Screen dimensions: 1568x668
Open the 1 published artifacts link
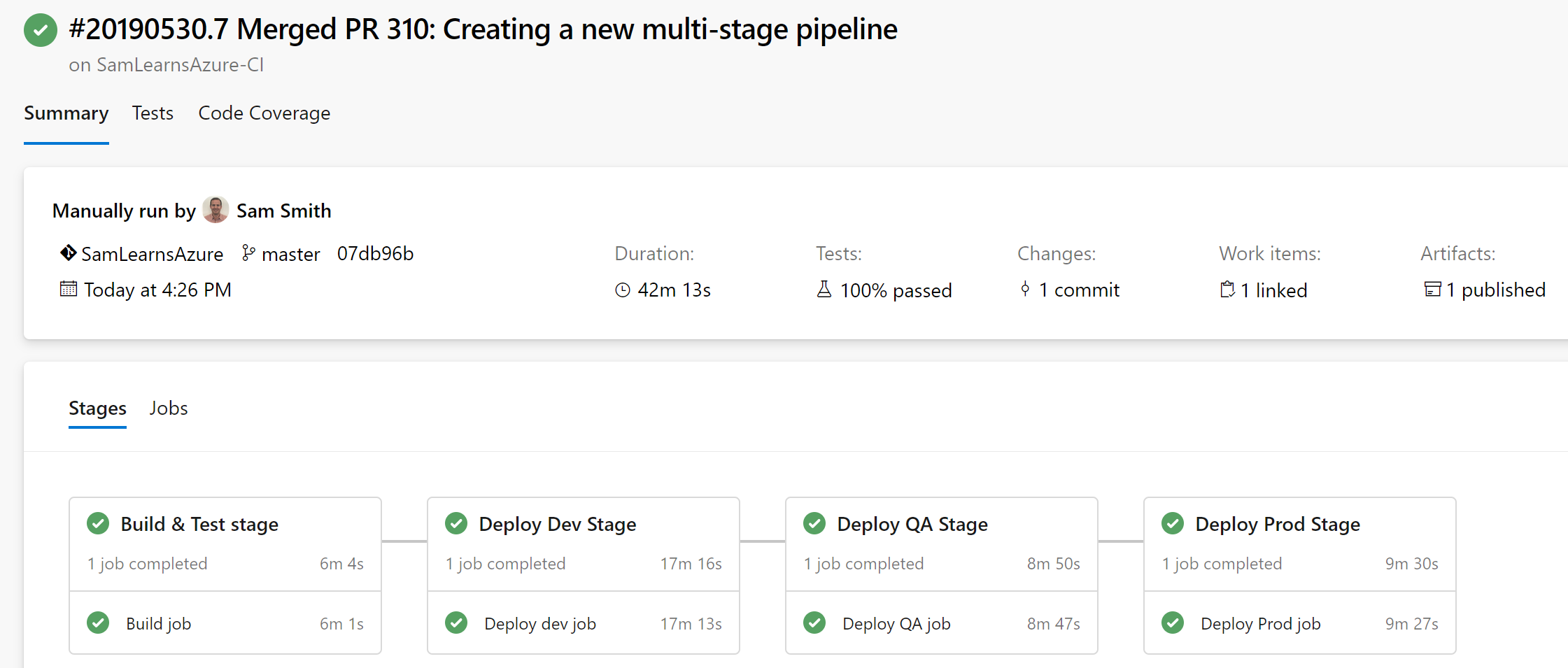pos(1495,290)
